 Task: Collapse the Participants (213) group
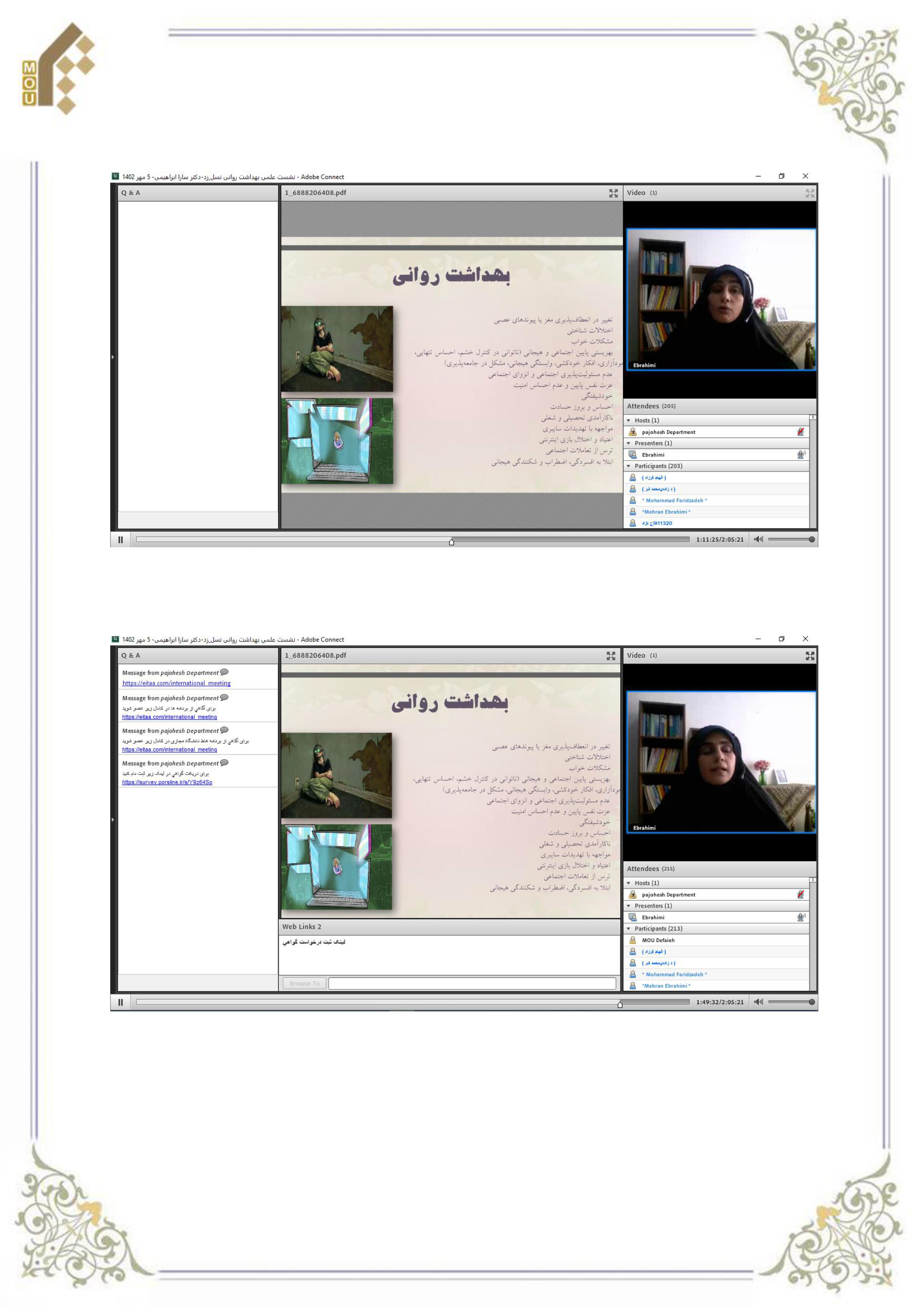629,928
